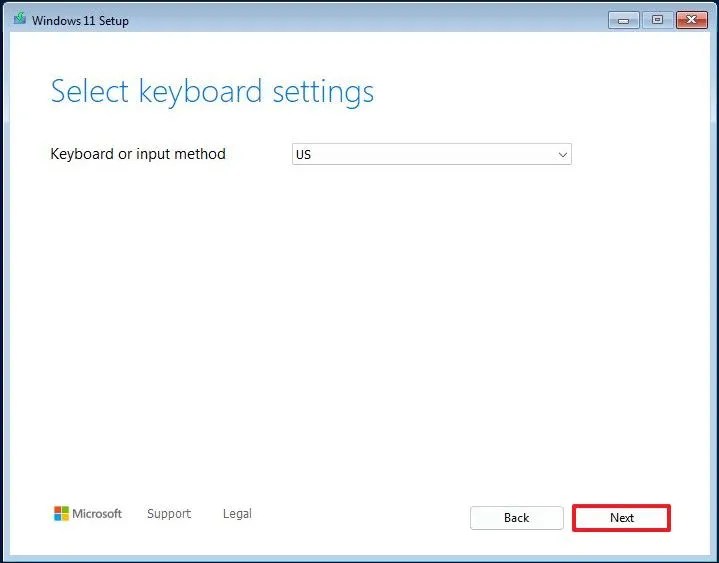Open the Keyboard or input method dropdown
This screenshot has width=719, height=563.
click(431, 154)
